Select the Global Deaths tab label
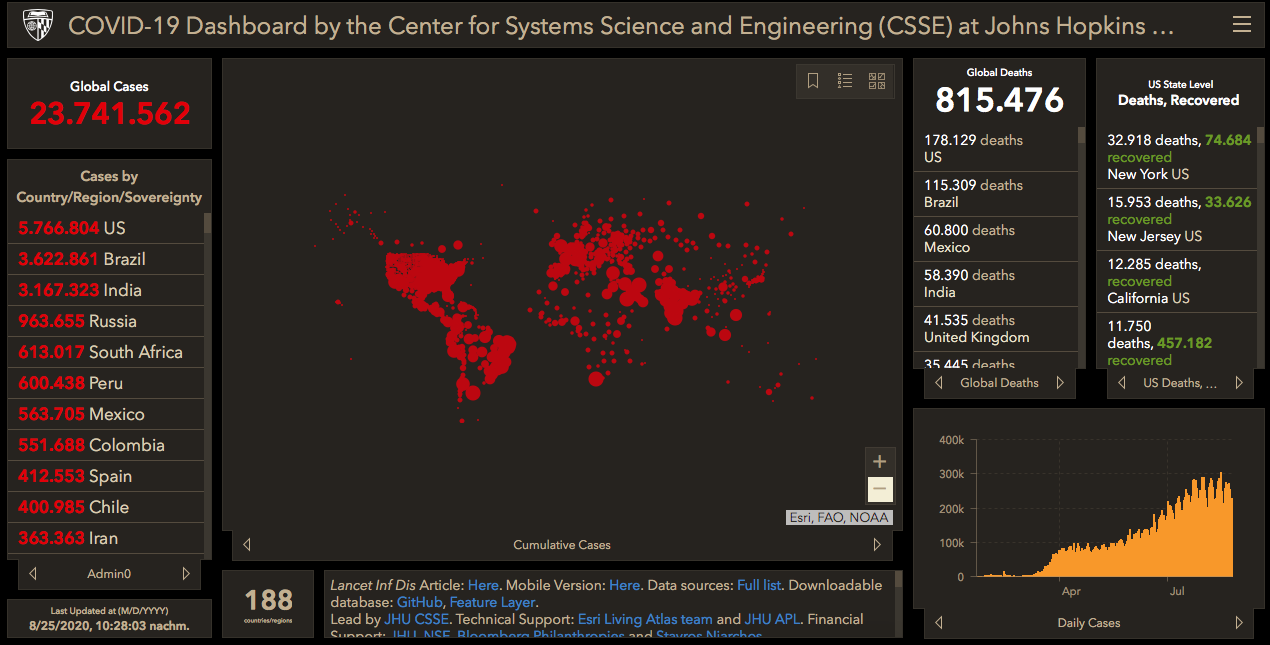The width and height of the screenshot is (1270, 645). (999, 383)
